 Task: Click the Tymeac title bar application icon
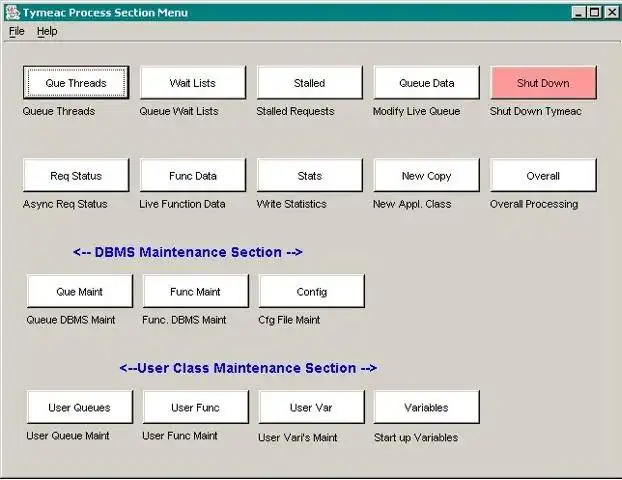point(12,12)
